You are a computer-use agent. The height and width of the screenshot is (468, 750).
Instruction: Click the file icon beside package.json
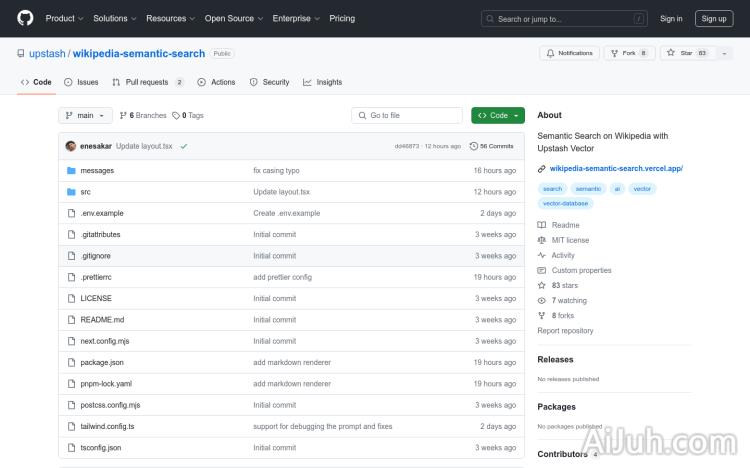pyautogui.click(x=71, y=362)
